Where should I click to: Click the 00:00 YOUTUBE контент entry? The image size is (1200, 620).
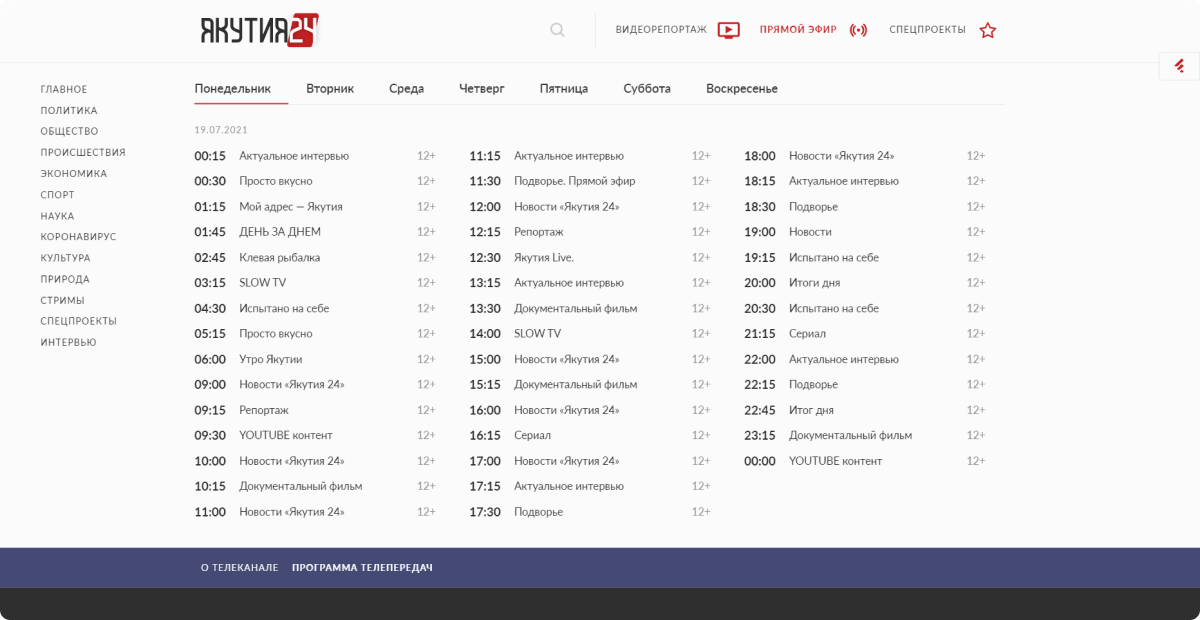(x=865, y=461)
